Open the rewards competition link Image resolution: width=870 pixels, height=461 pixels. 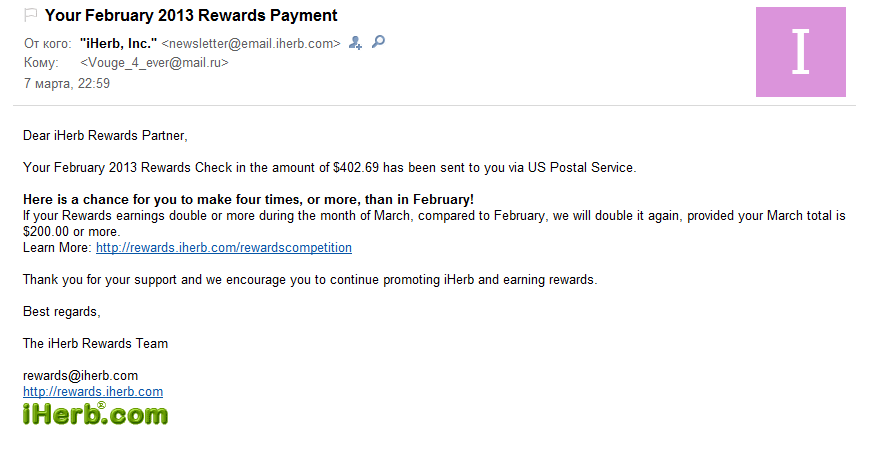click(x=223, y=247)
